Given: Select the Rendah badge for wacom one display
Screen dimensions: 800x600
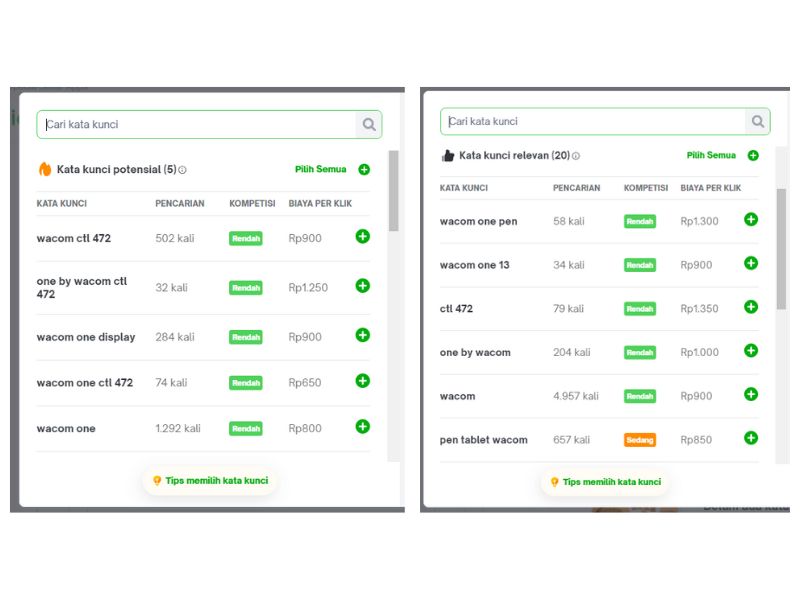Looking at the screenshot, I should [245, 337].
